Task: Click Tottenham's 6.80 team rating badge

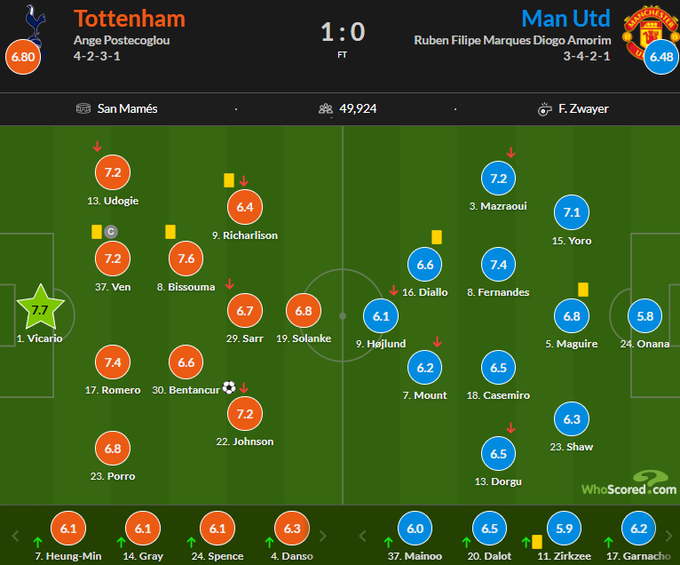Action: coord(23,57)
